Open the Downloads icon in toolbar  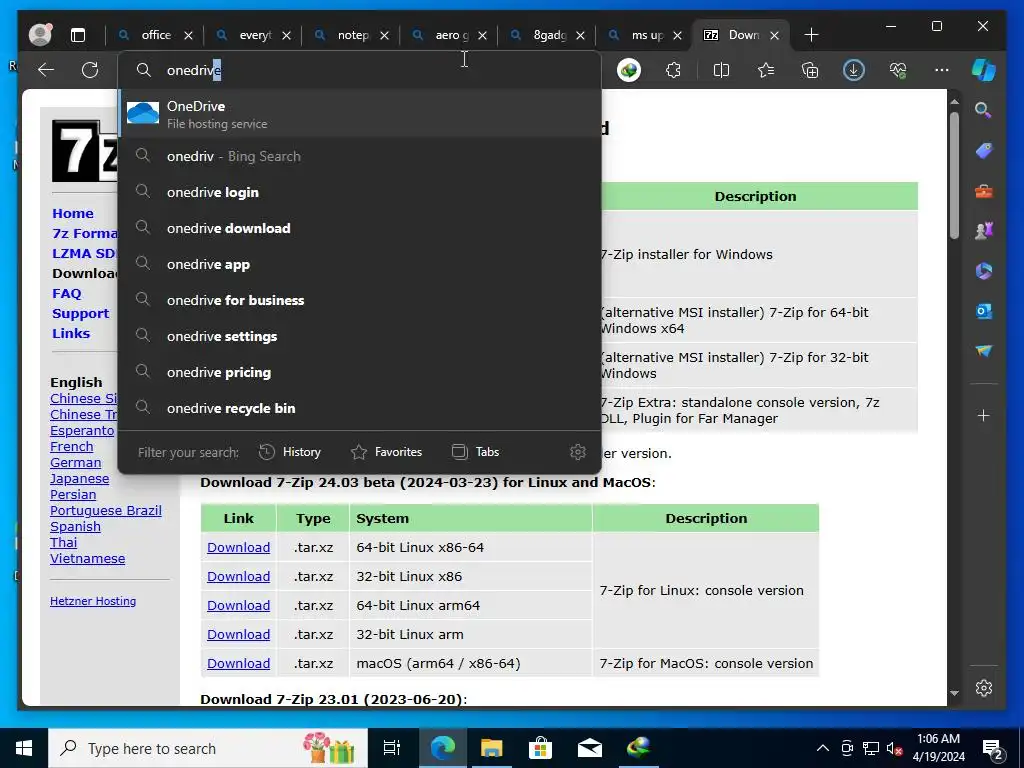point(854,70)
